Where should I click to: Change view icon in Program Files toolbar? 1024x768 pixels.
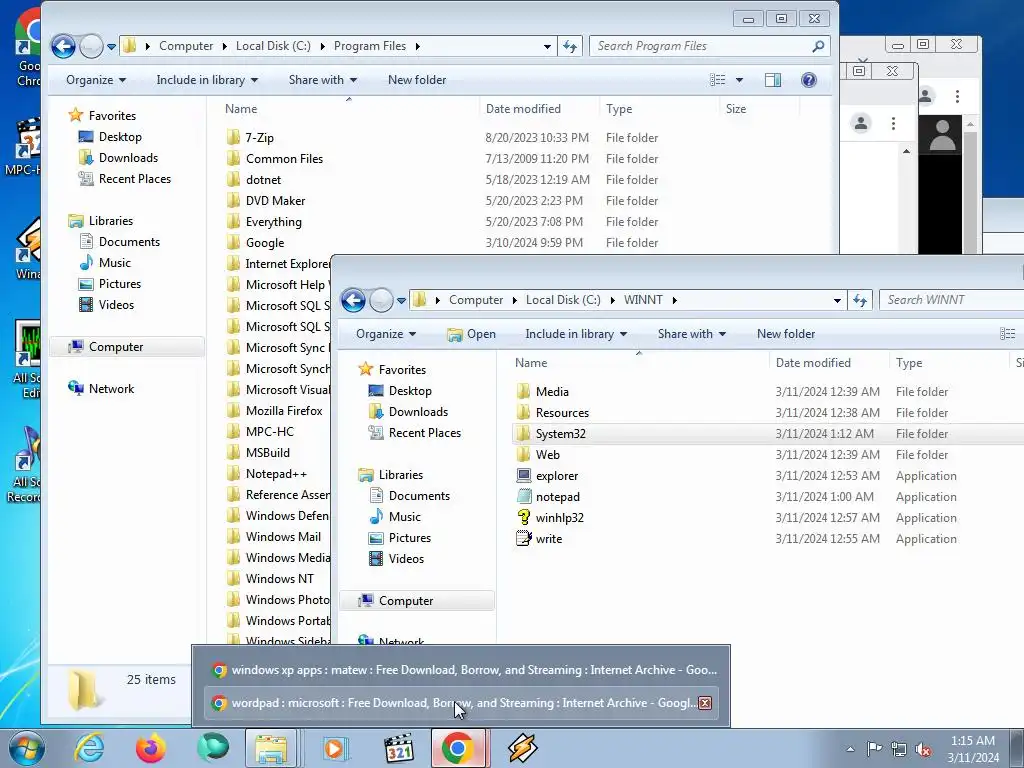point(718,80)
